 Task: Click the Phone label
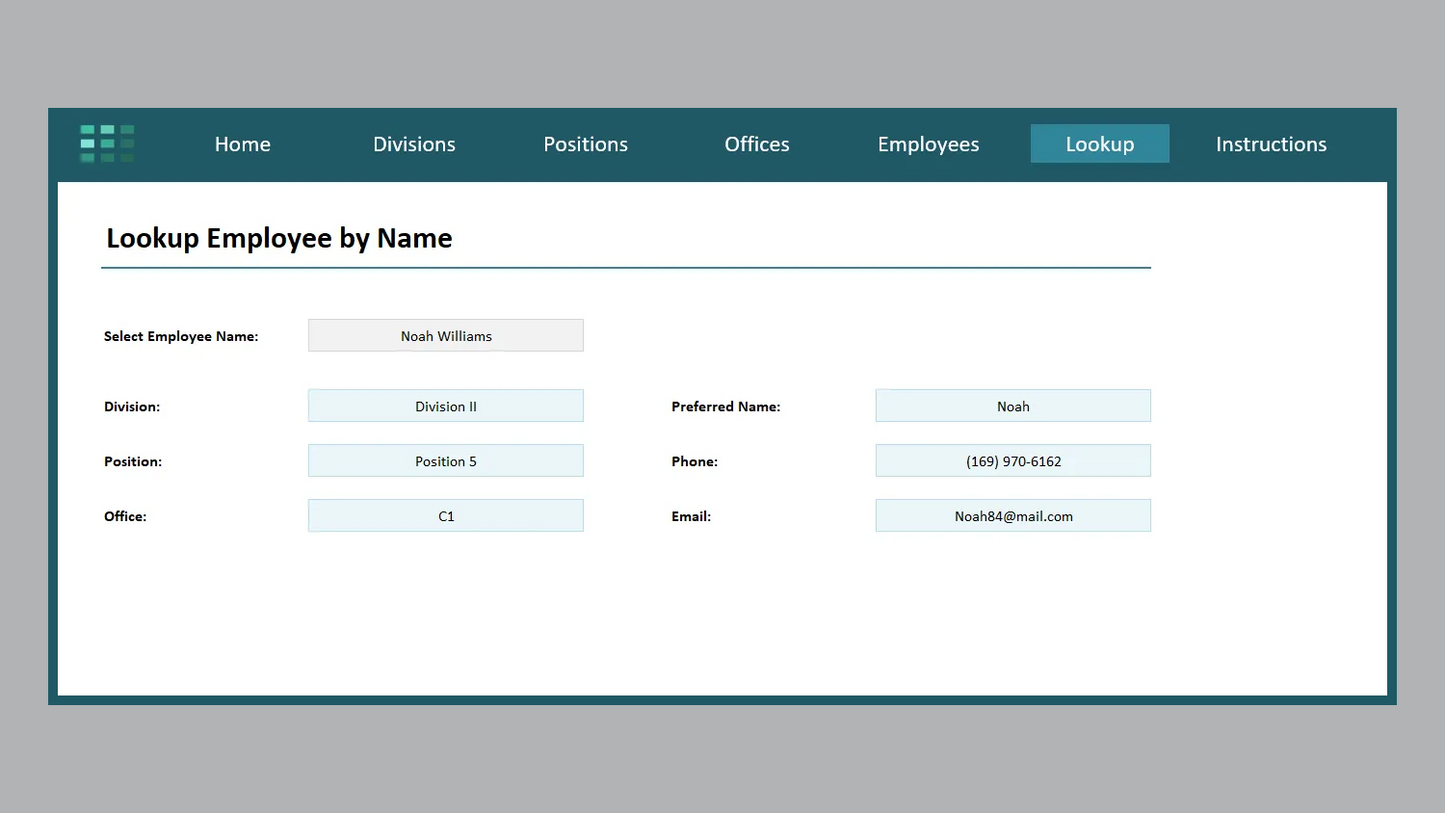click(x=694, y=462)
